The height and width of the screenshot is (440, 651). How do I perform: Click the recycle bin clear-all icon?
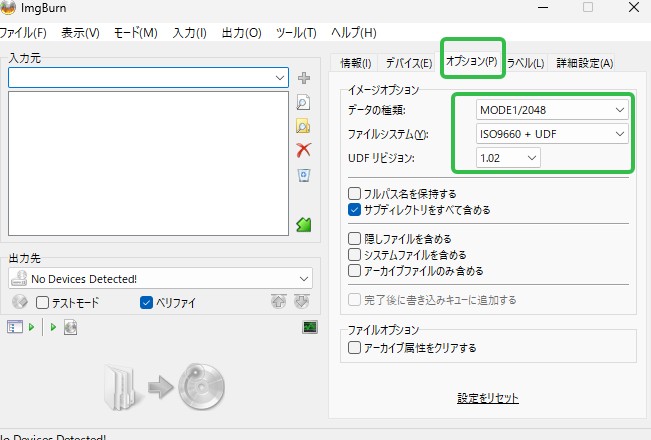[304, 175]
